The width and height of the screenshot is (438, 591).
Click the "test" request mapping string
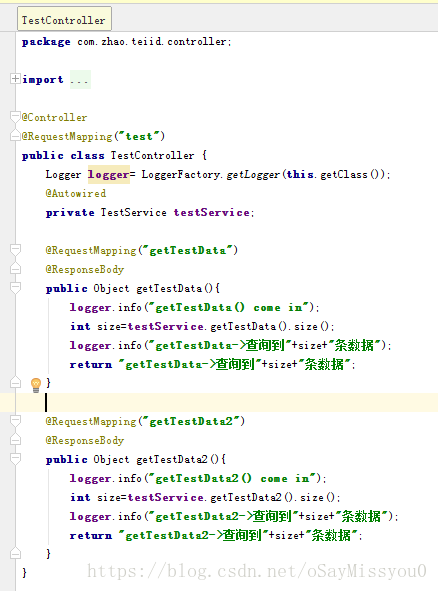pos(139,136)
